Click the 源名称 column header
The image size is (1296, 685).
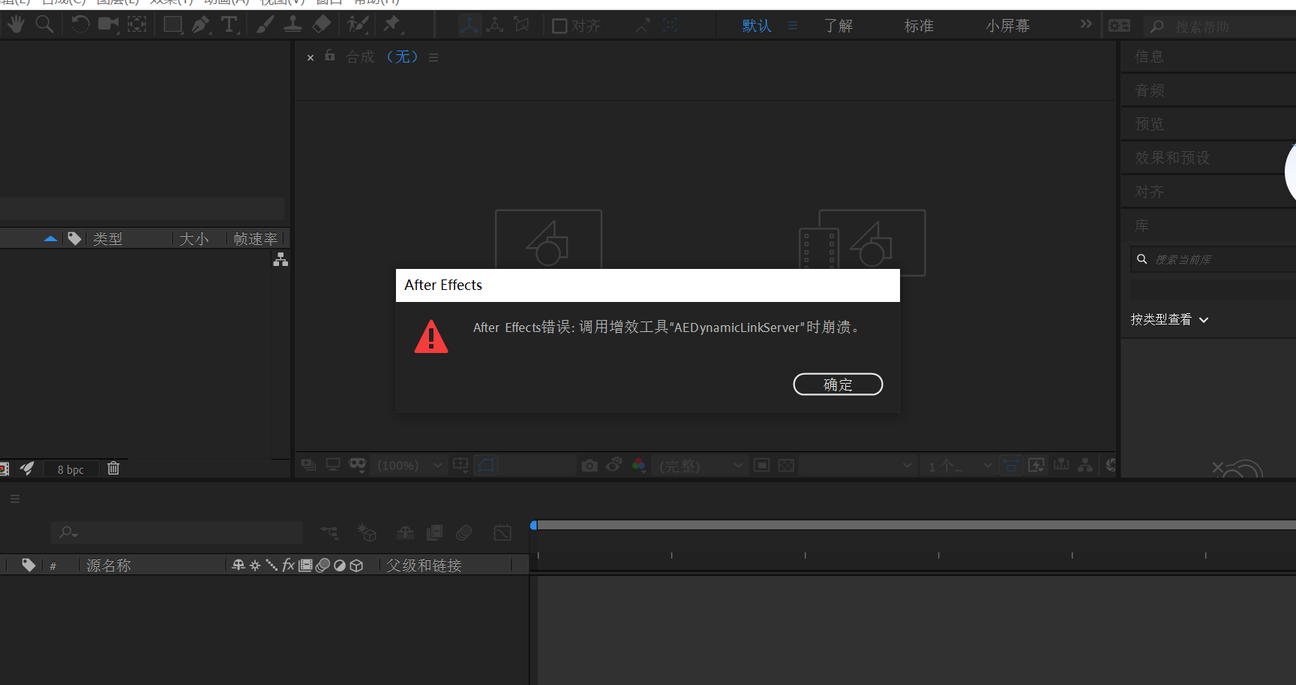pos(108,566)
